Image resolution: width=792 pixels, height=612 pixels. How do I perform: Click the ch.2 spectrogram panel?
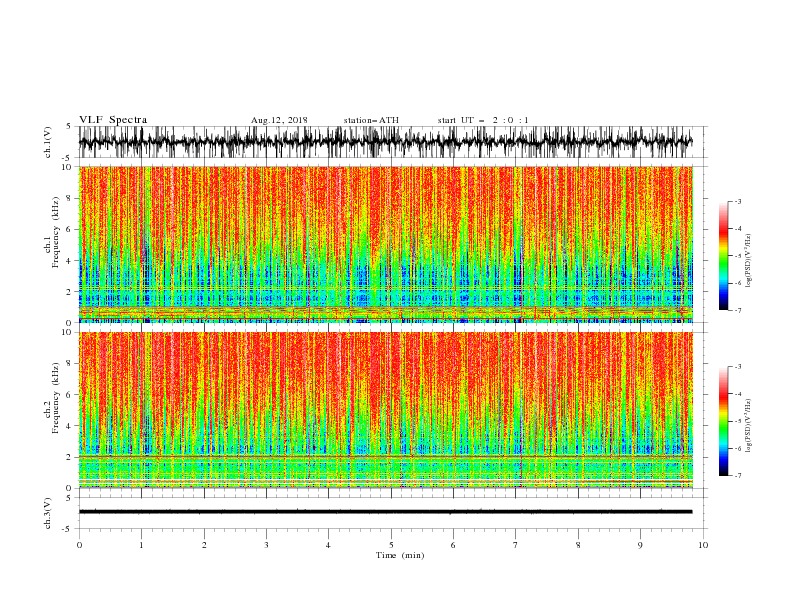385,410
